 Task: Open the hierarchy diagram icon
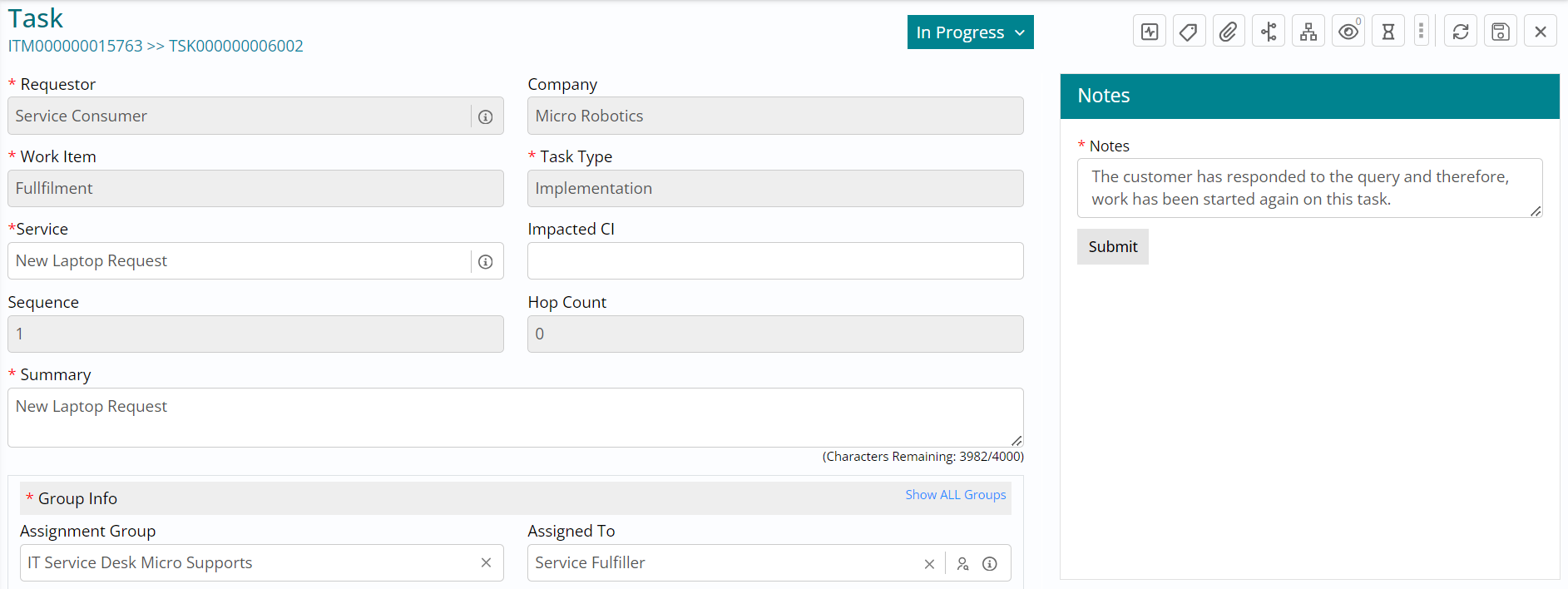coord(1308,32)
